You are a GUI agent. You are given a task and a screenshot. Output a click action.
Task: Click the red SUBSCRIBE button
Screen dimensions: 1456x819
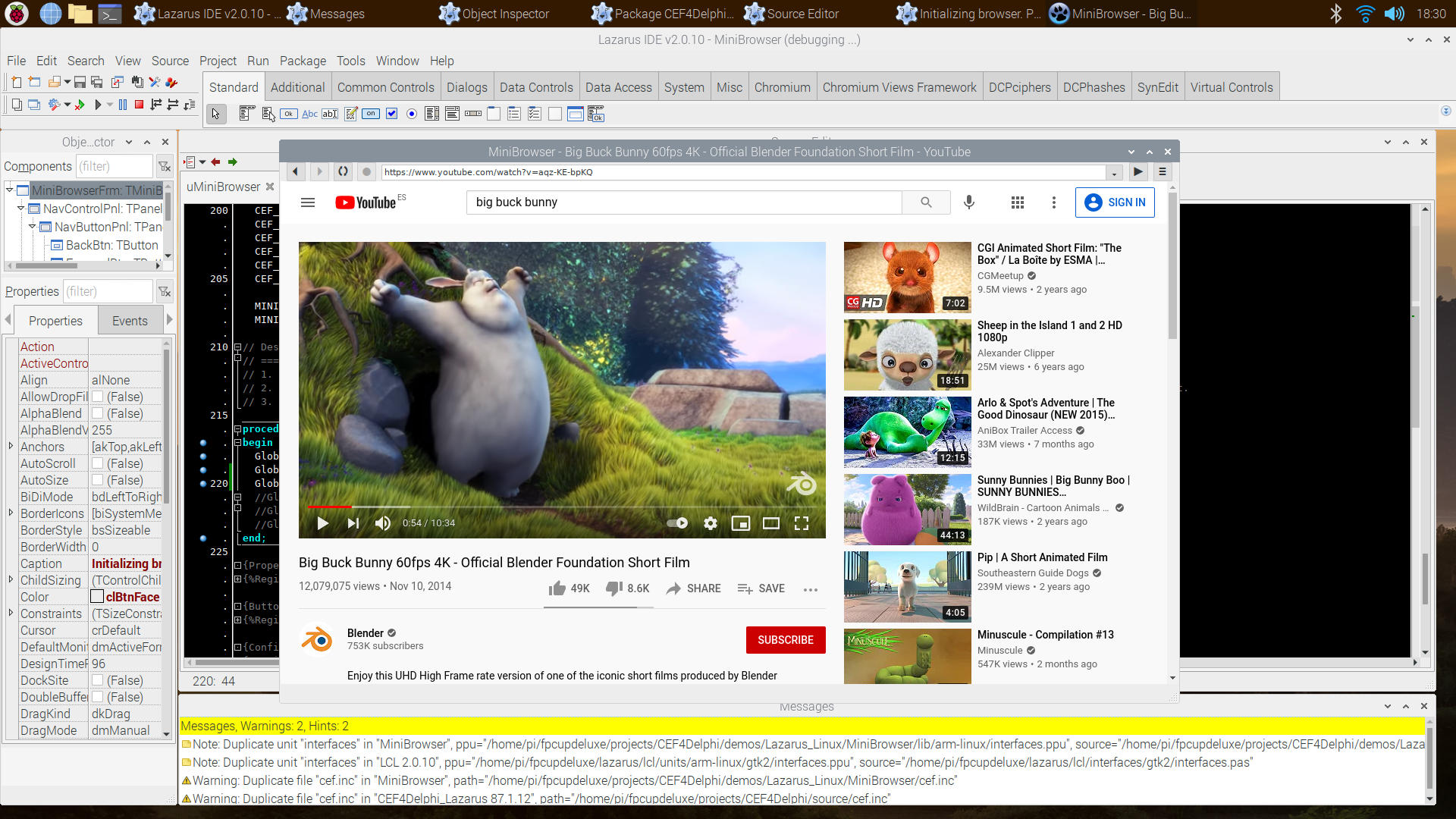click(x=786, y=640)
